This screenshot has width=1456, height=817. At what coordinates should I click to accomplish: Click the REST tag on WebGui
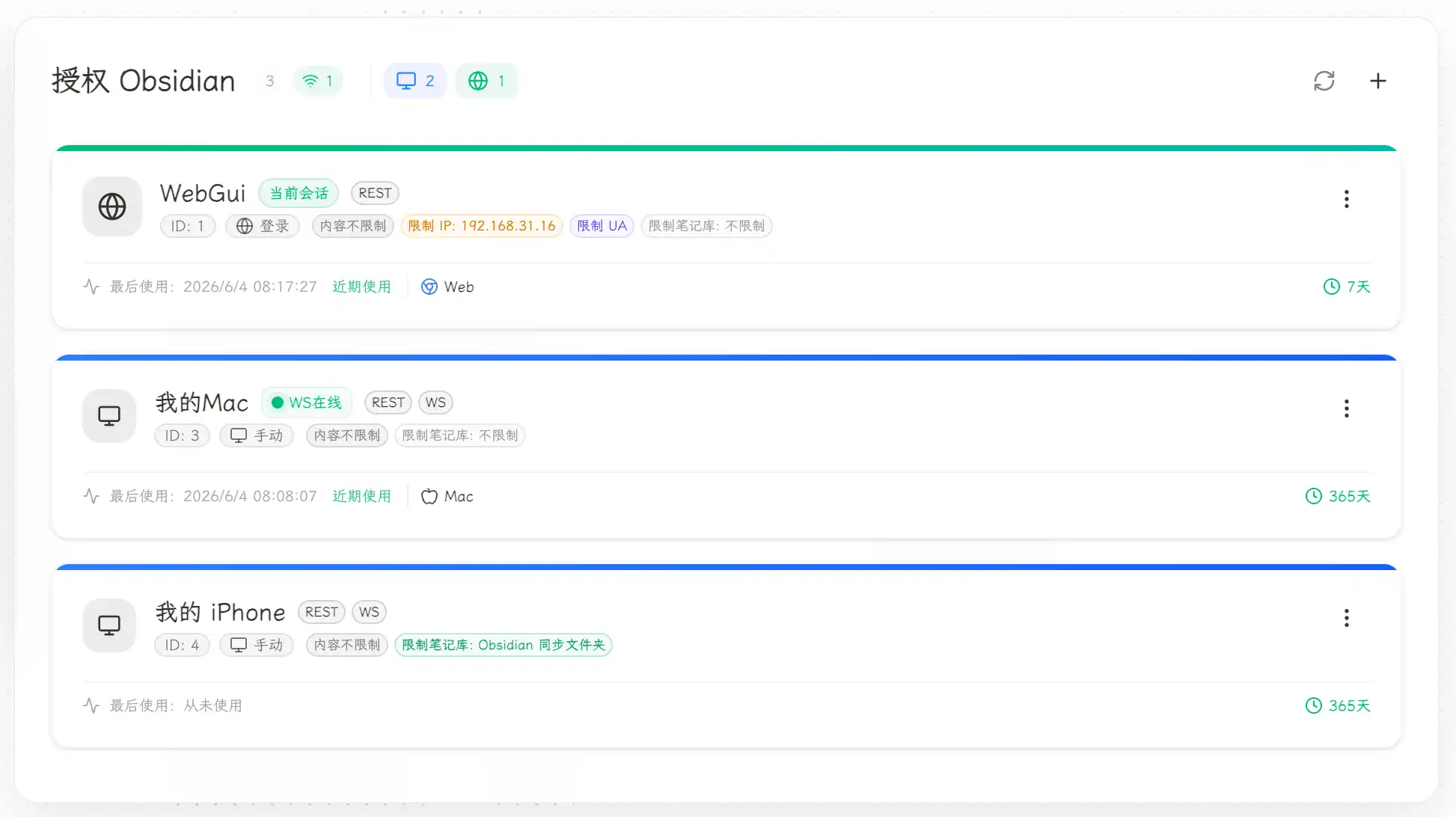pos(375,193)
